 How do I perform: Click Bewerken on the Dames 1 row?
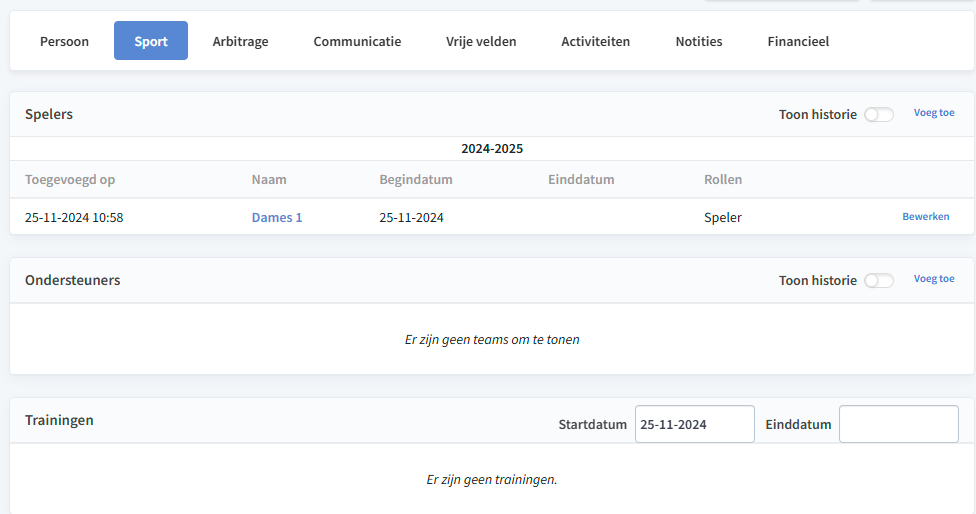pos(926,217)
